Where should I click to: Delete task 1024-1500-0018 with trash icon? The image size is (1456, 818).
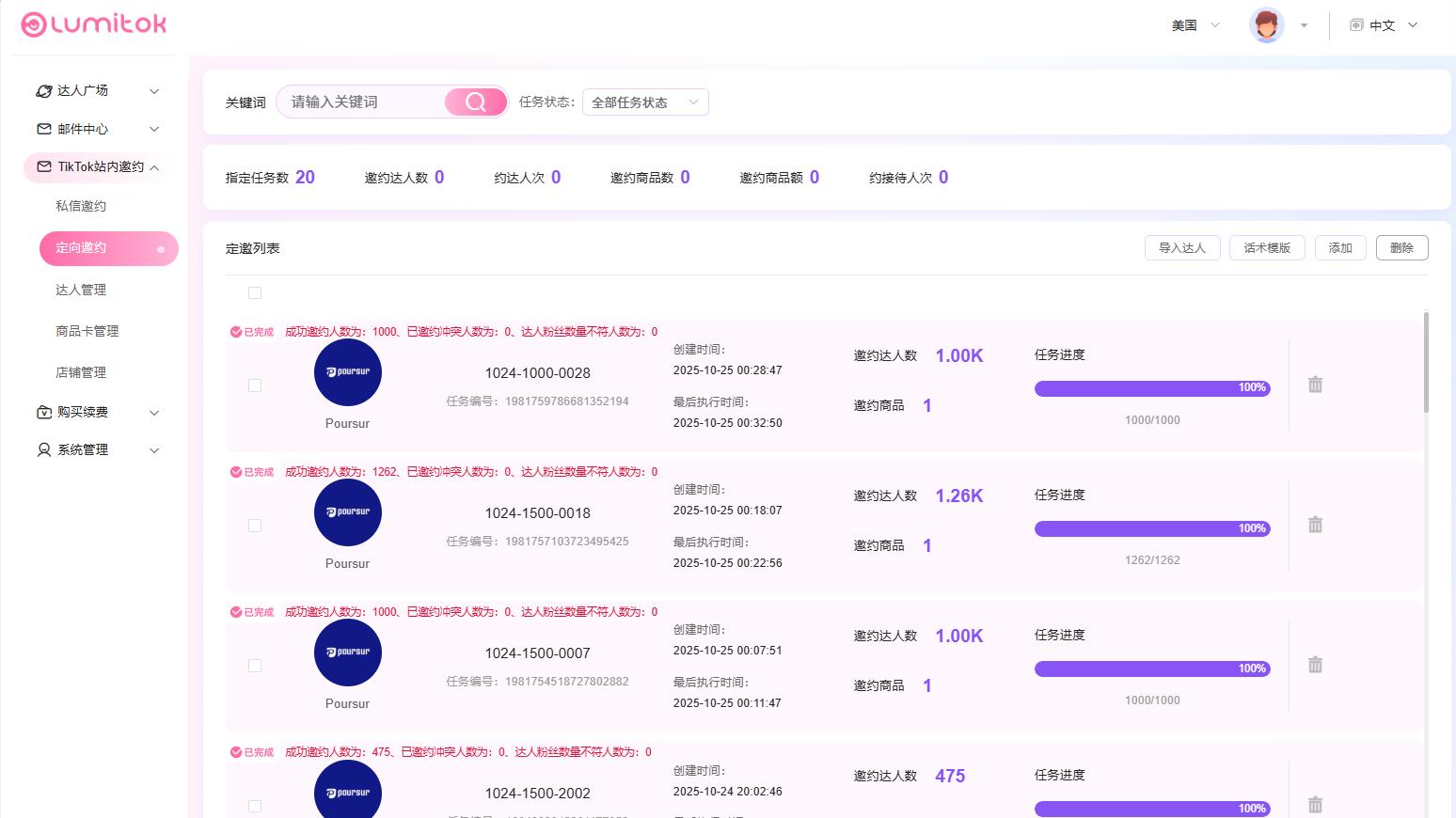pyautogui.click(x=1315, y=525)
